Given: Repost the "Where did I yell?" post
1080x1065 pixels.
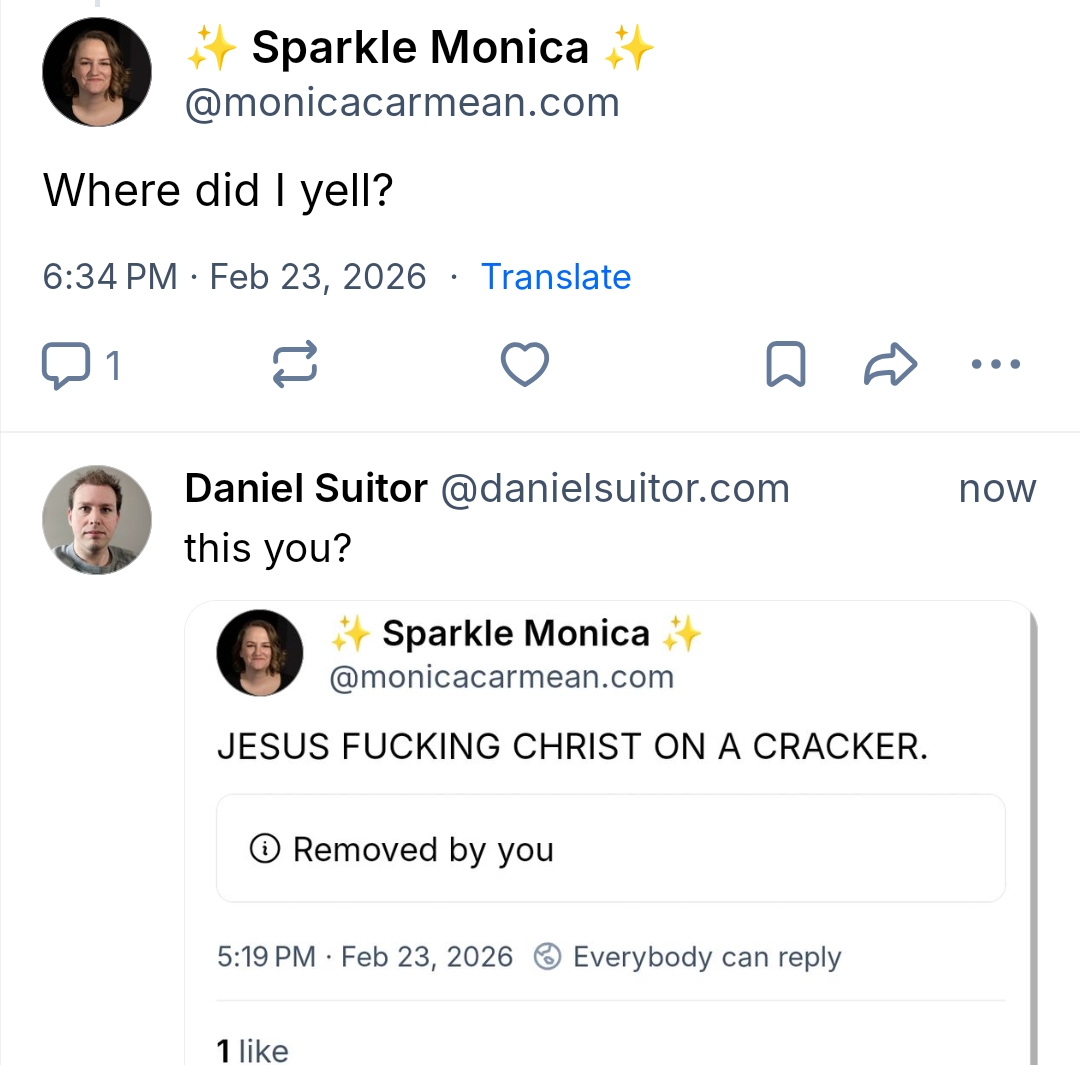Looking at the screenshot, I should coord(295,364).
